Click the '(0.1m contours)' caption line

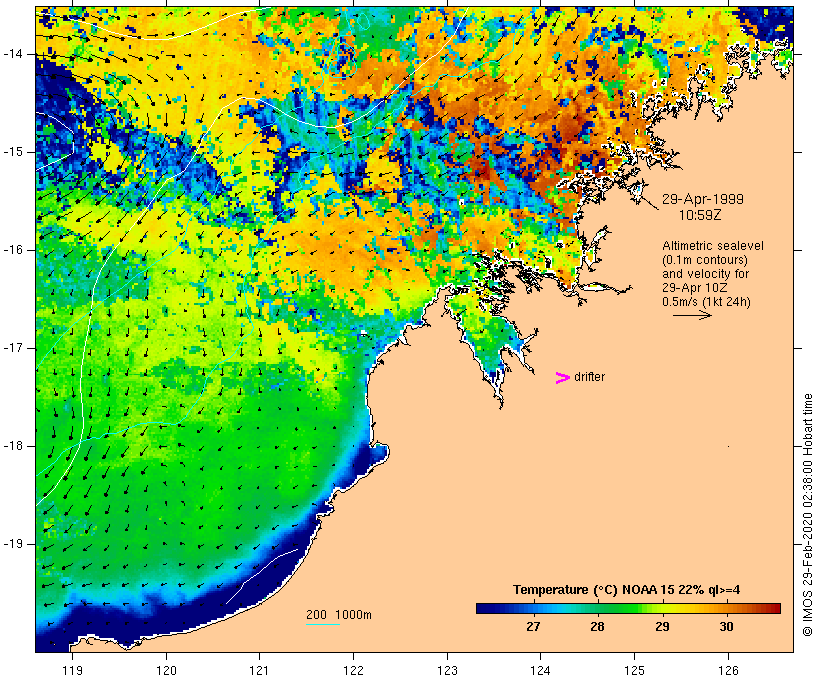point(705,260)
